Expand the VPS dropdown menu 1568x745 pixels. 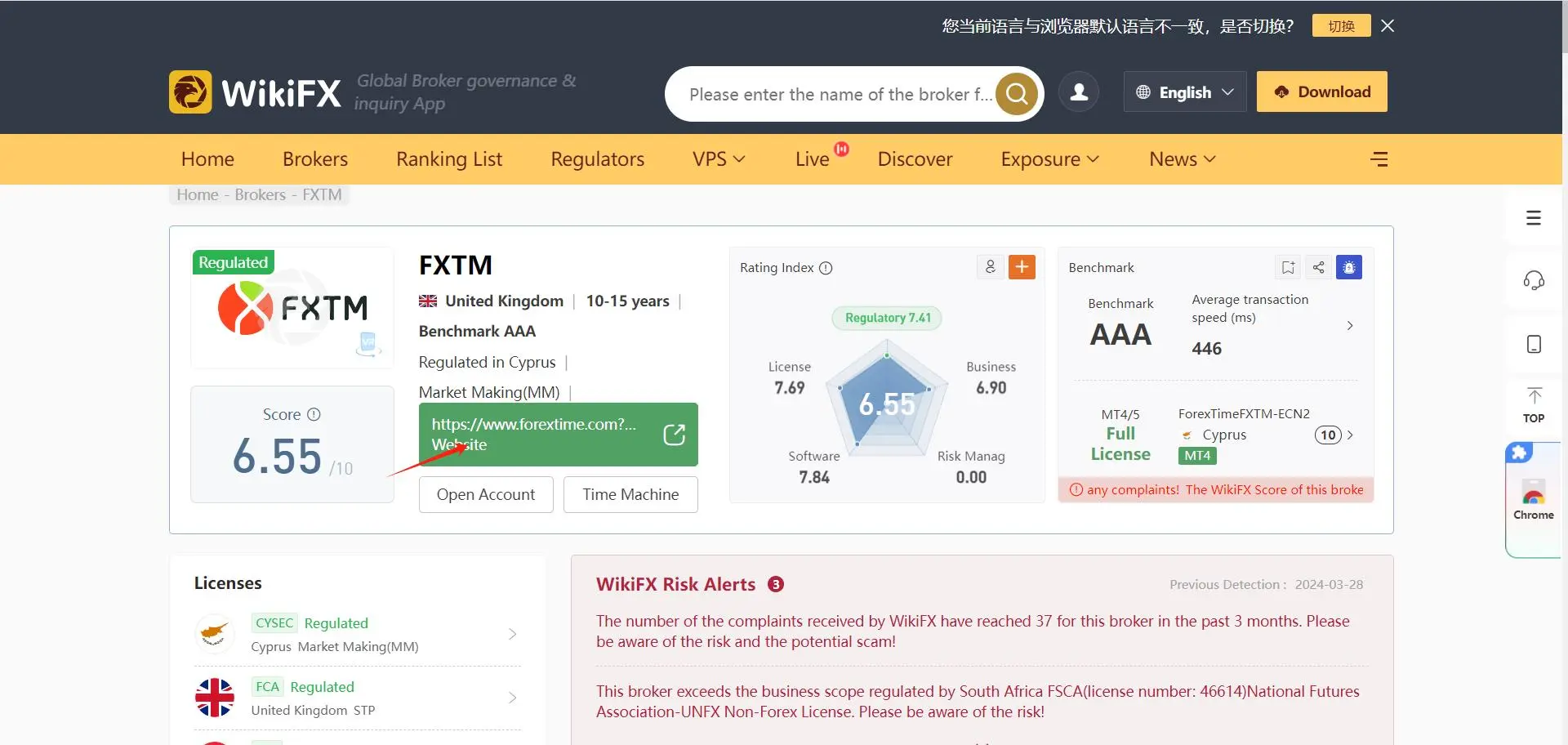click(719, 159)
